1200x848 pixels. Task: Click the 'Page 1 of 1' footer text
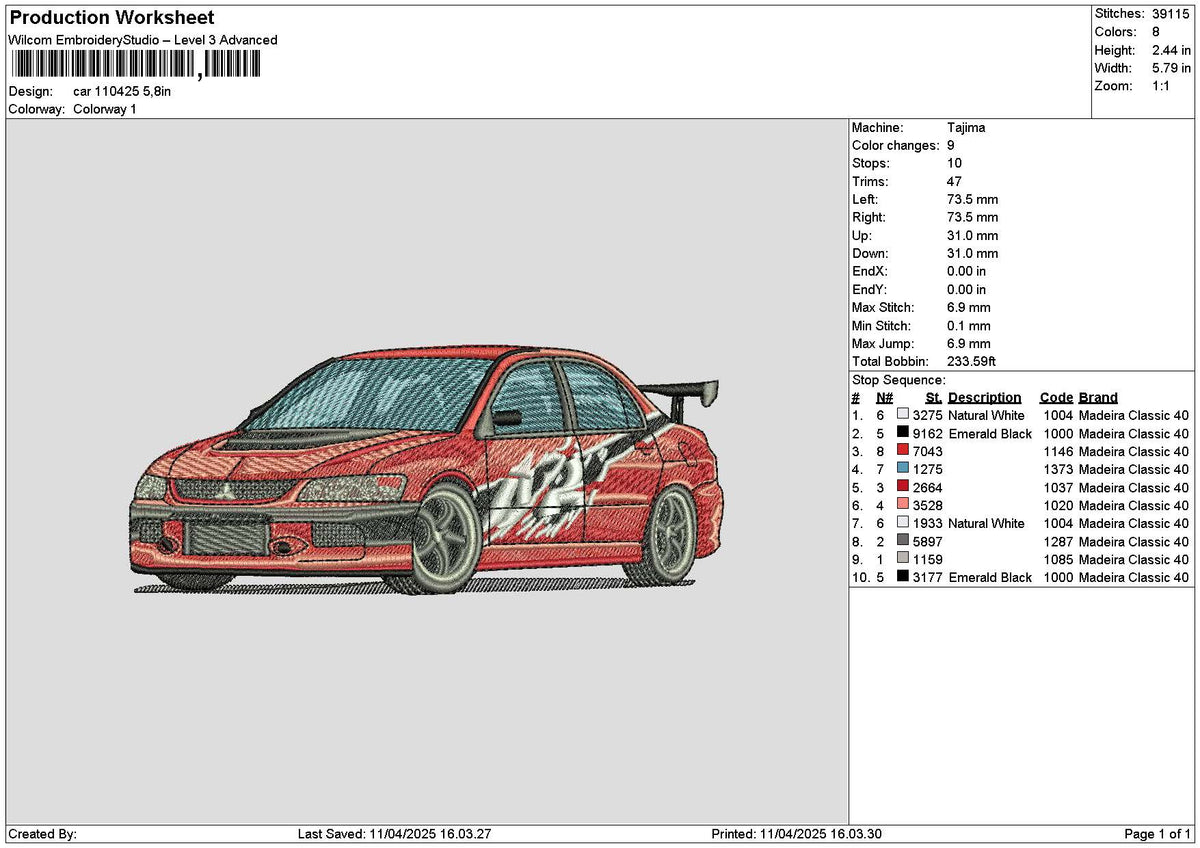pos(1158,834)
